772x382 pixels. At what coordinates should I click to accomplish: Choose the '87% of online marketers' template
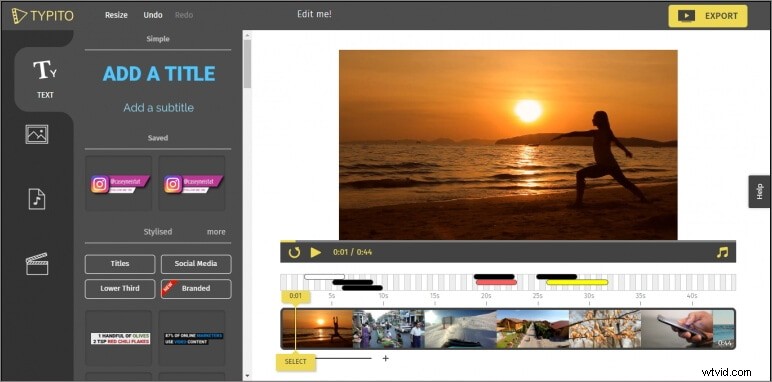point(192,338)
